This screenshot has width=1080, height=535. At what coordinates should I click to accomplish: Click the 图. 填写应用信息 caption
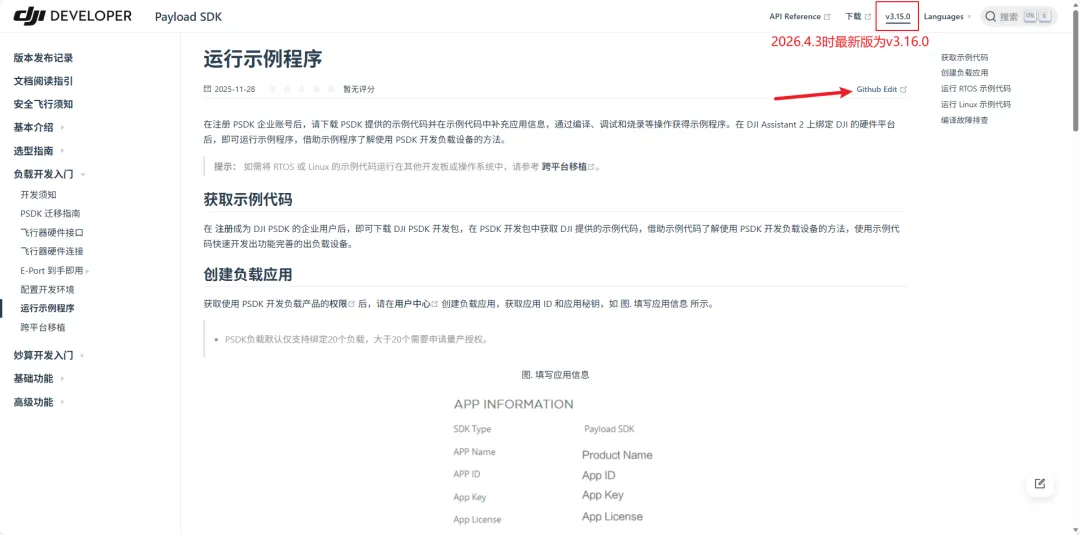(555, 375)
